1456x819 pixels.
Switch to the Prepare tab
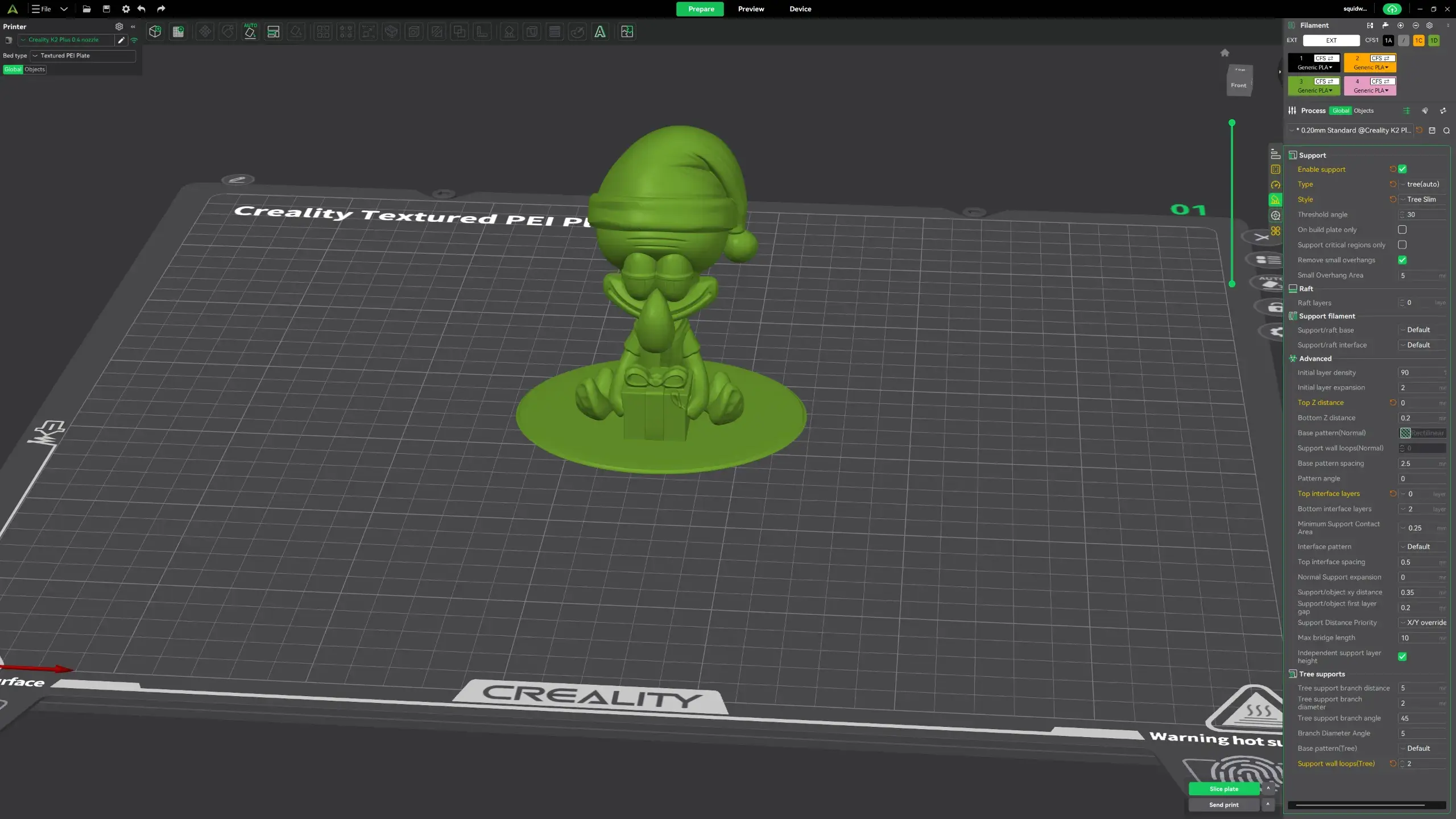coord(701,9)
